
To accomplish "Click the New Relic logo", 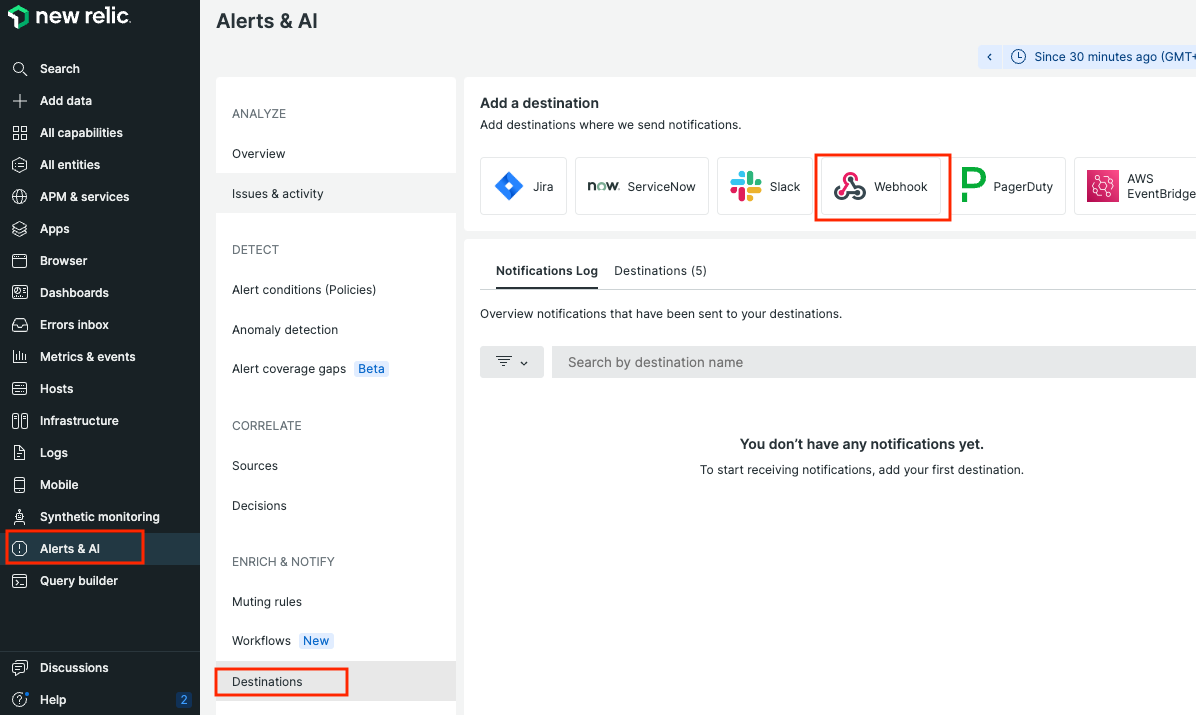I will click(68, 16).
